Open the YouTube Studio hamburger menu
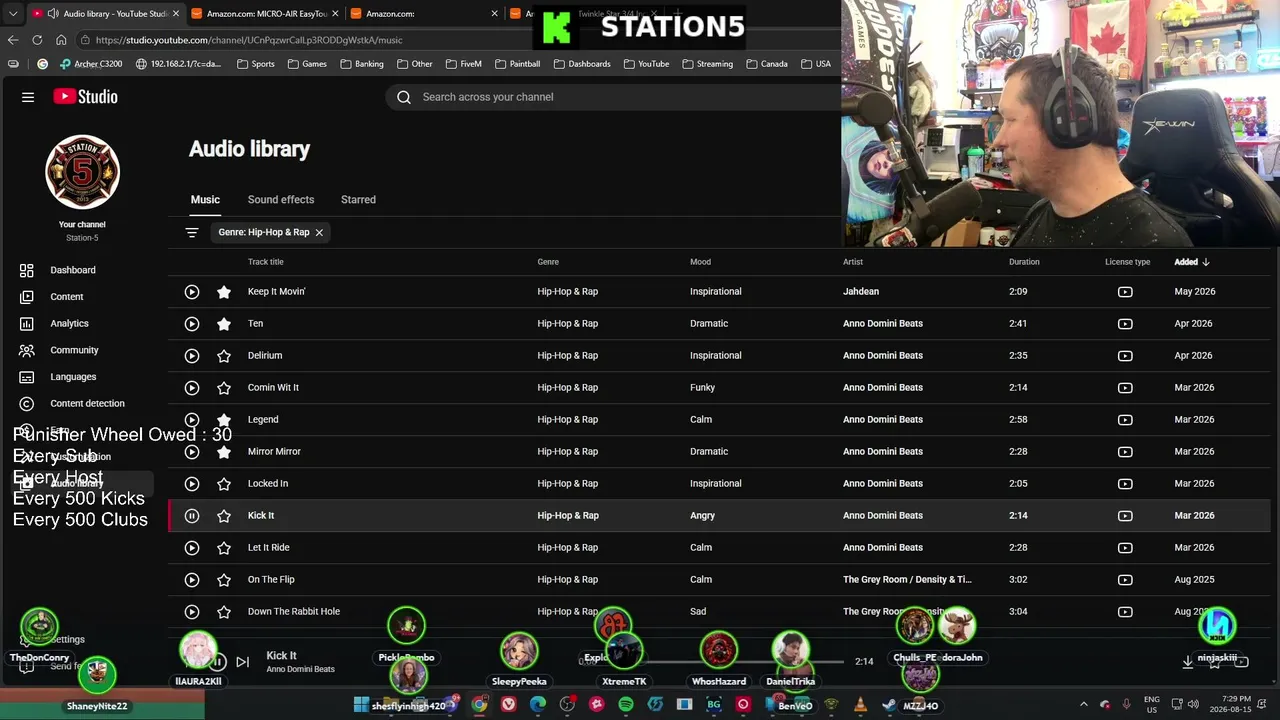The image size is (1280, 720). (x=28, y=97)
